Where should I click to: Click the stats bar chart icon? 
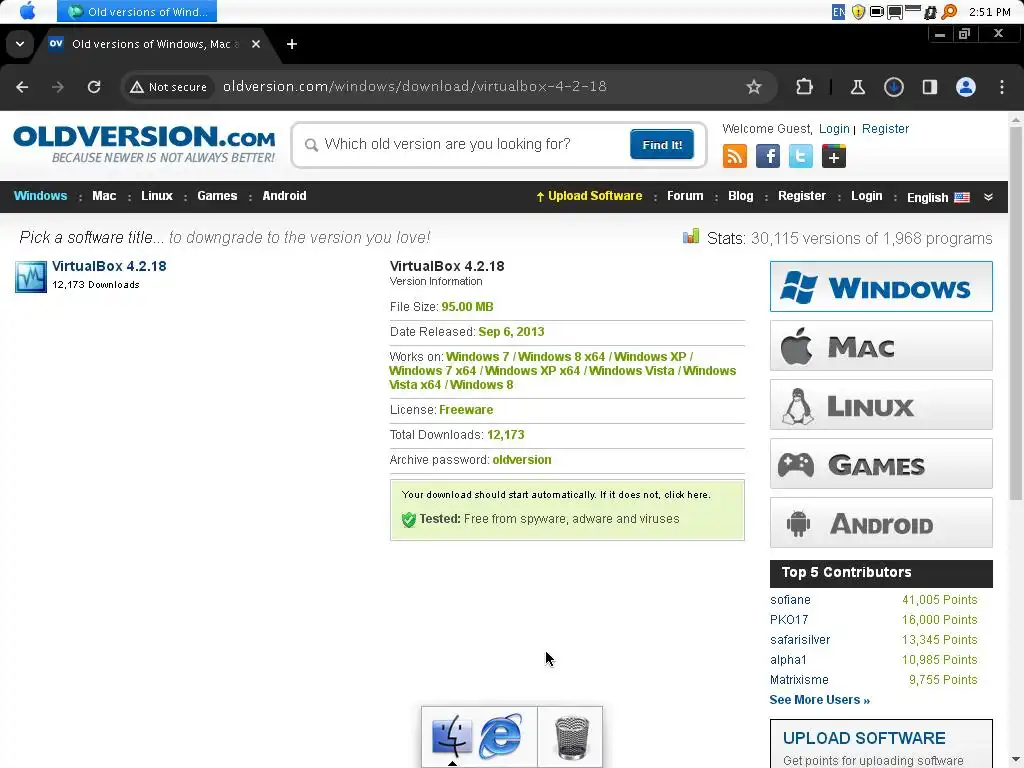[691, 236]
